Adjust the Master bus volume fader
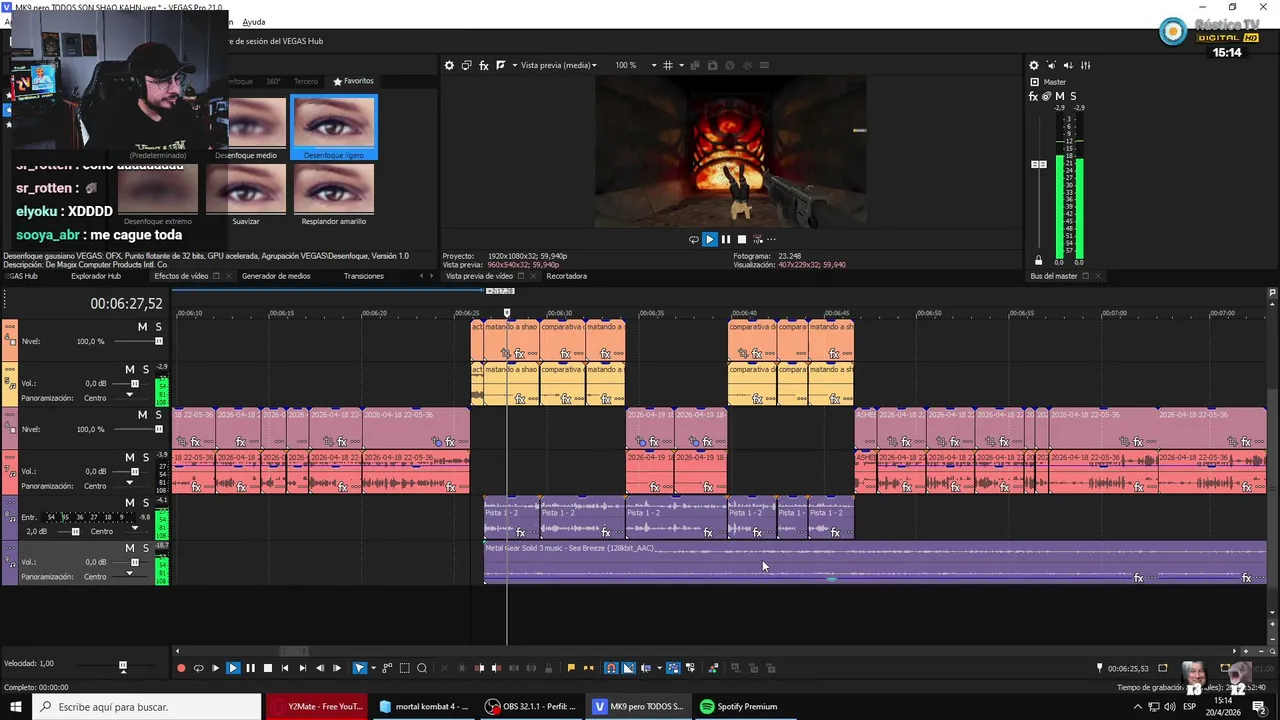The height and width of the screenshot is (720, 1280). coord(1038,164)
